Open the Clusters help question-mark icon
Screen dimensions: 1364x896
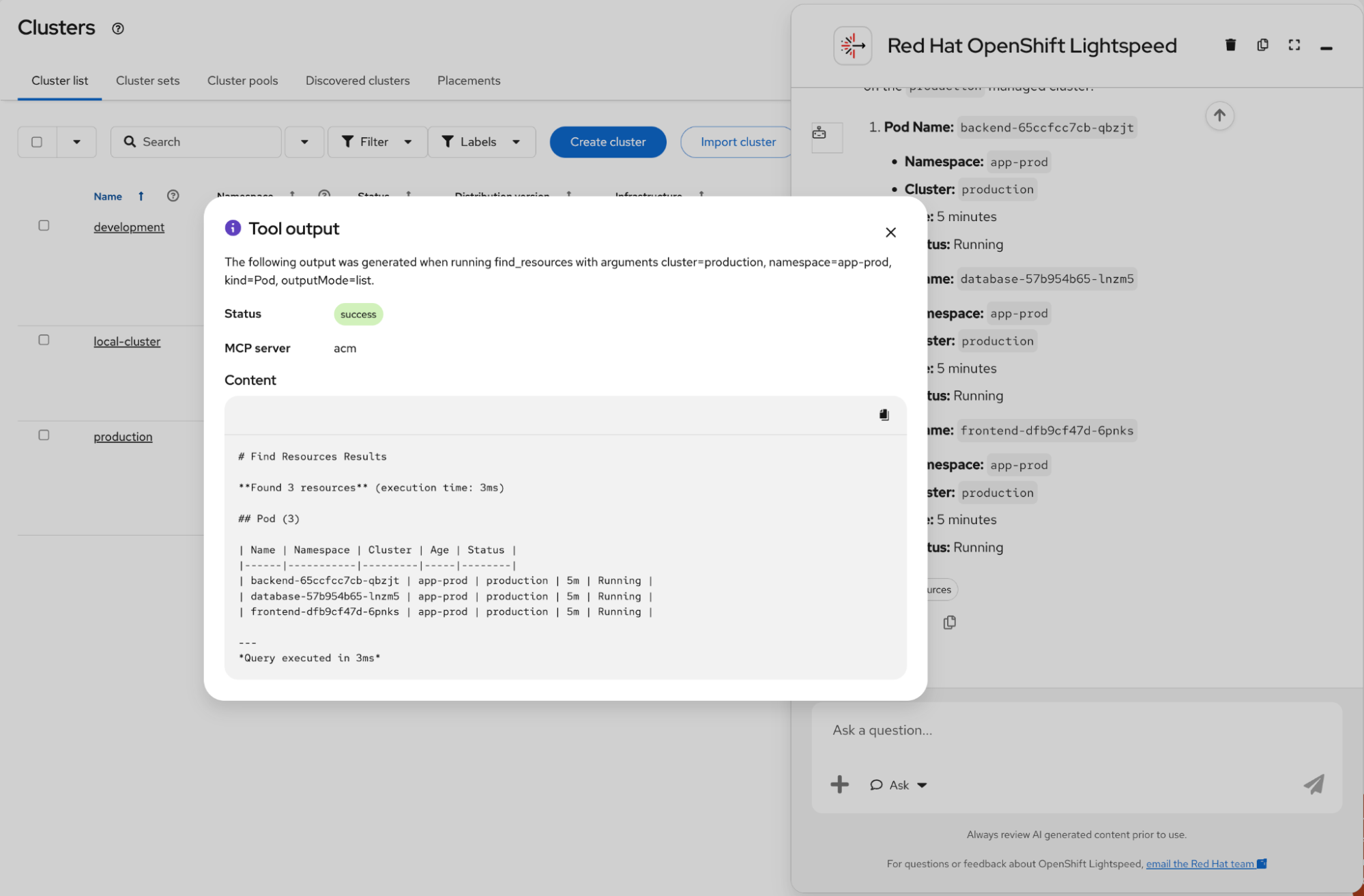point(118,29)
